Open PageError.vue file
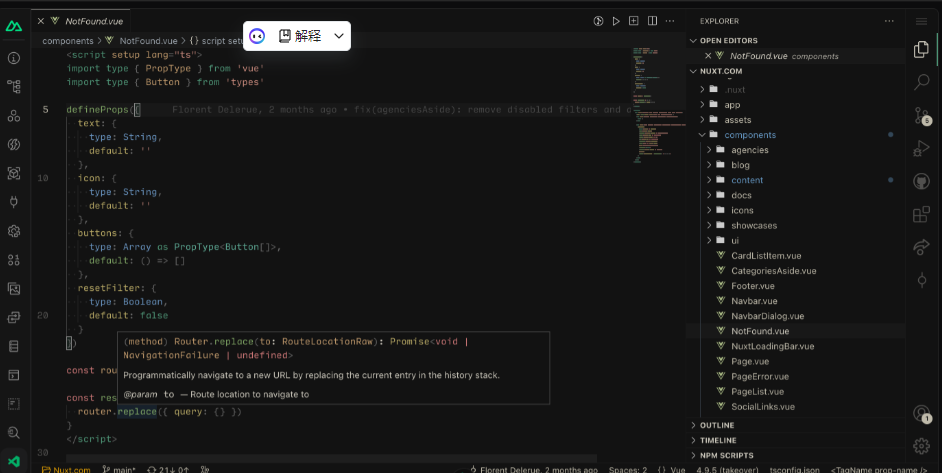This screenshot has width=942, height=473. click(759, 376)
